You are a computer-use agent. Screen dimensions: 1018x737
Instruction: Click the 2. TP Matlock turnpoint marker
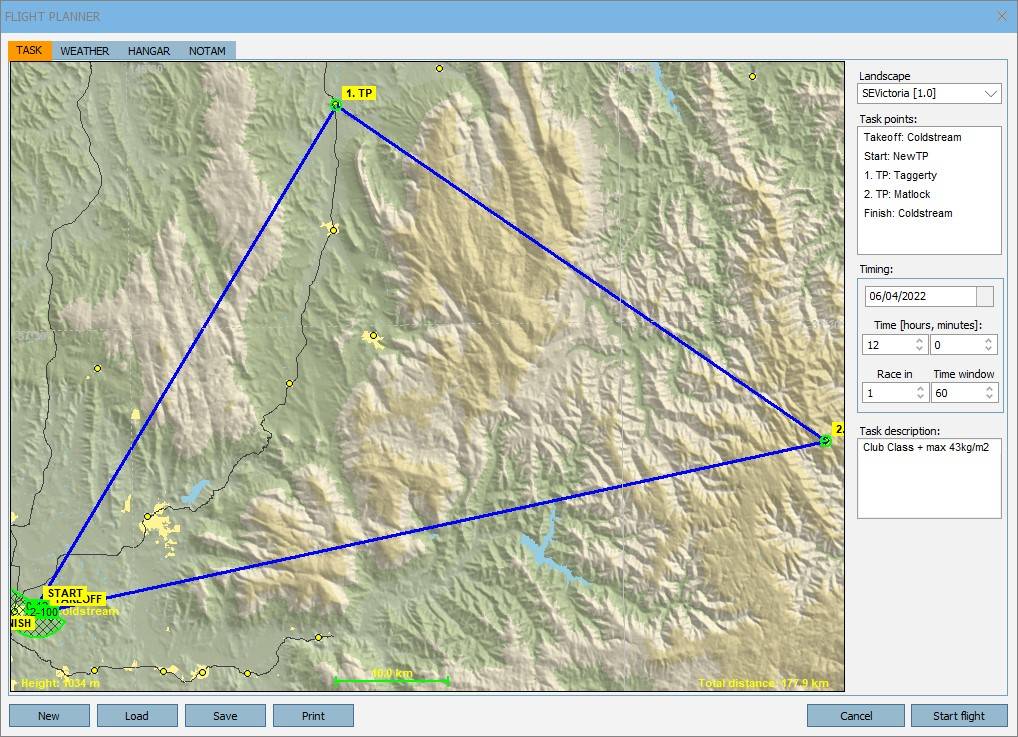[x=825, y=440]
